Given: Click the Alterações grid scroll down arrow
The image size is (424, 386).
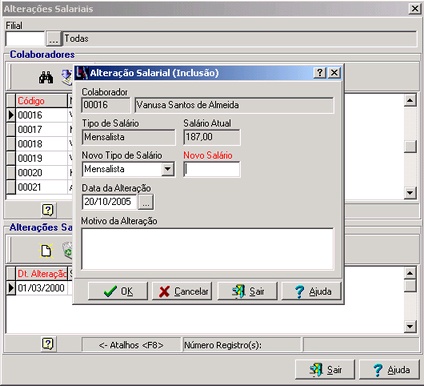Looking at the screenshot, I should (410, 326).
